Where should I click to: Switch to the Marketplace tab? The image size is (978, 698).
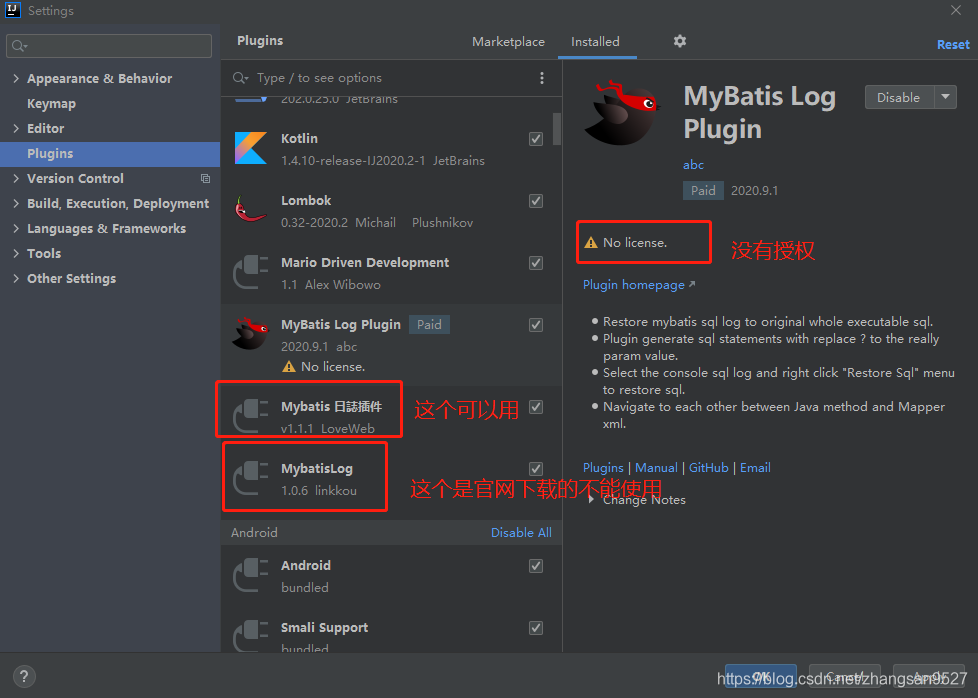(x=508, y=42)
